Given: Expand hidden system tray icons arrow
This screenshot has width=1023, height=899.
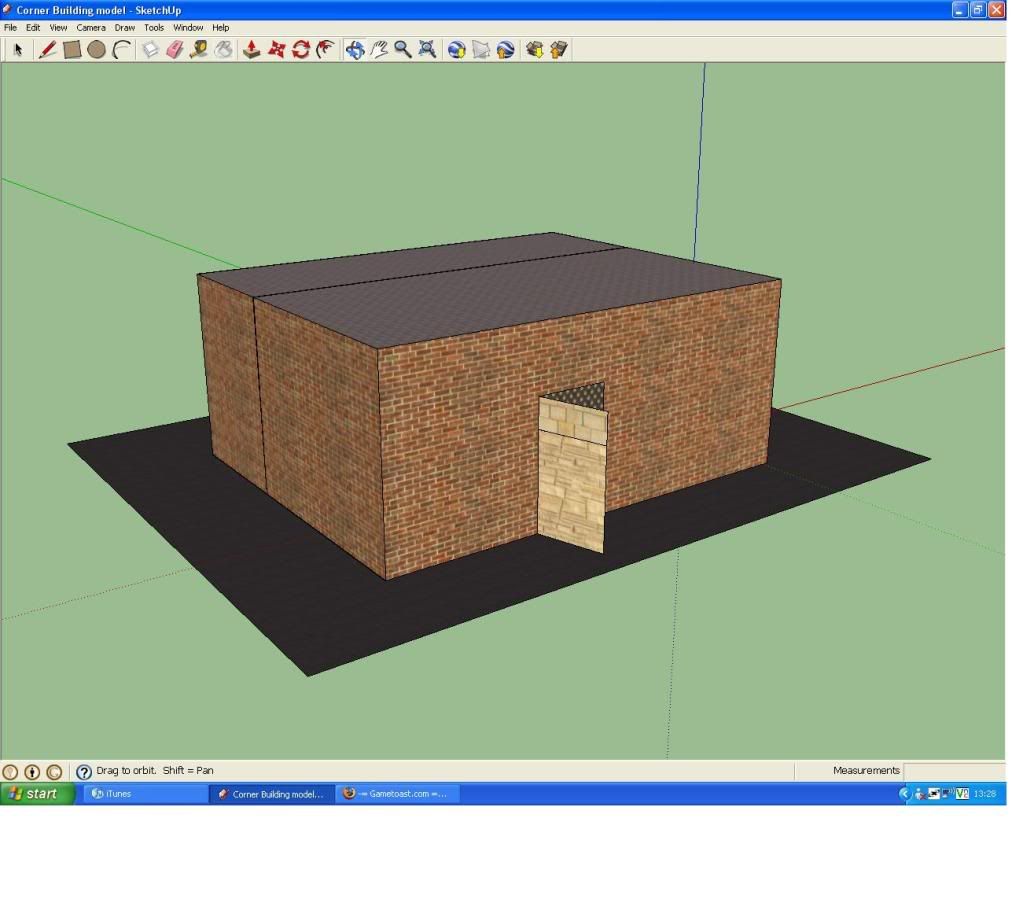Looking at the screenshot, I should [904, 793].
